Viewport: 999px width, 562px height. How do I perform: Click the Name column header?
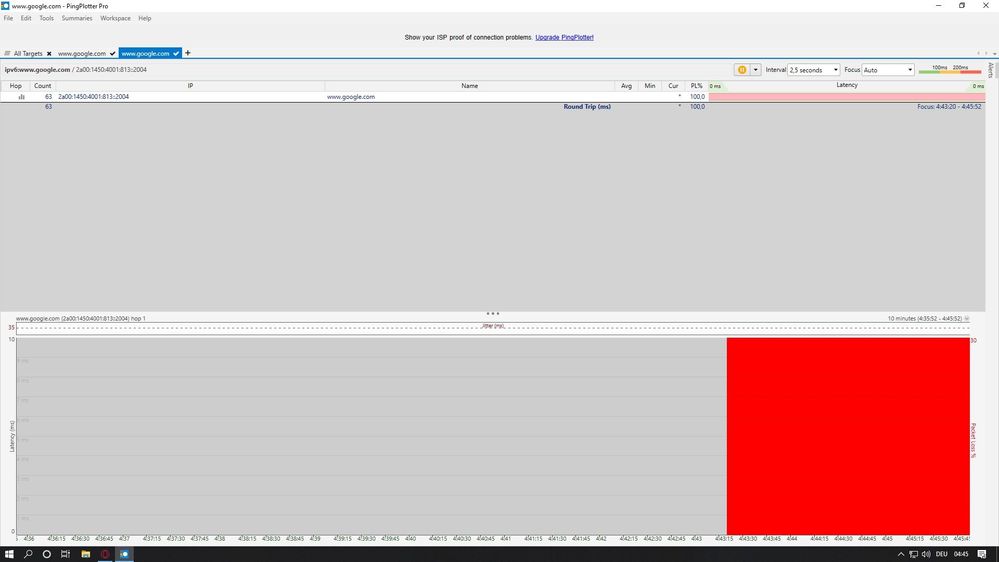click(470, 86)
